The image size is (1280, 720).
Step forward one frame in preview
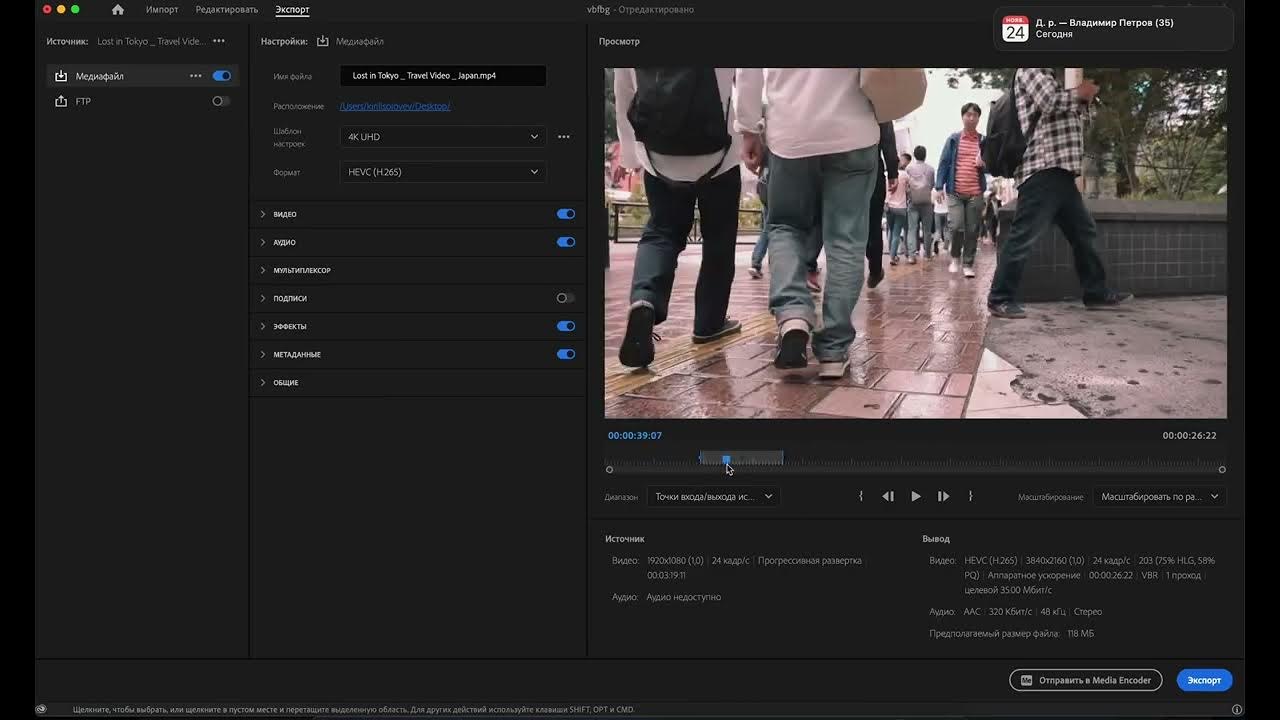point(943,497)
